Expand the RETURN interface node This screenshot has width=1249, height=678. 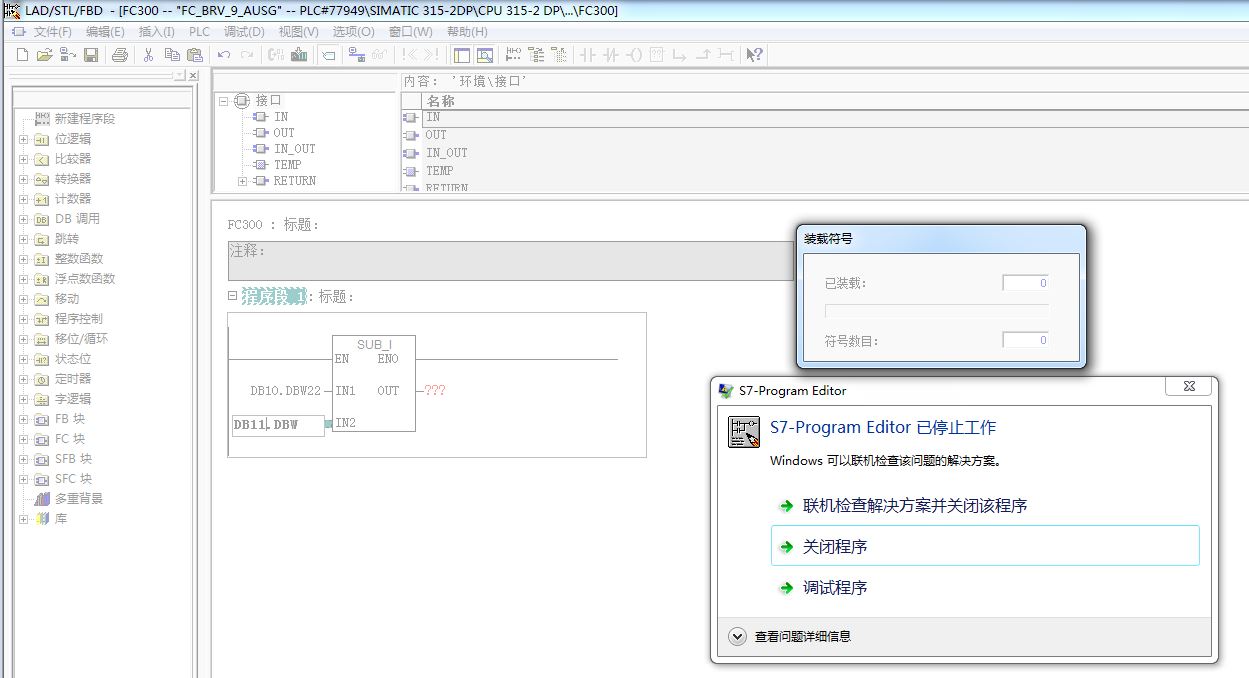tap(242, 181)
